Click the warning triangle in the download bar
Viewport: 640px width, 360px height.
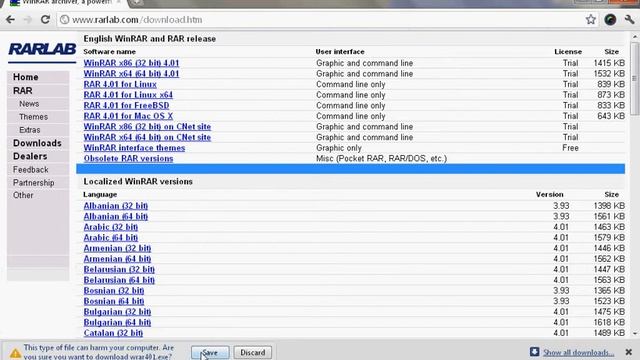[15, 353]
